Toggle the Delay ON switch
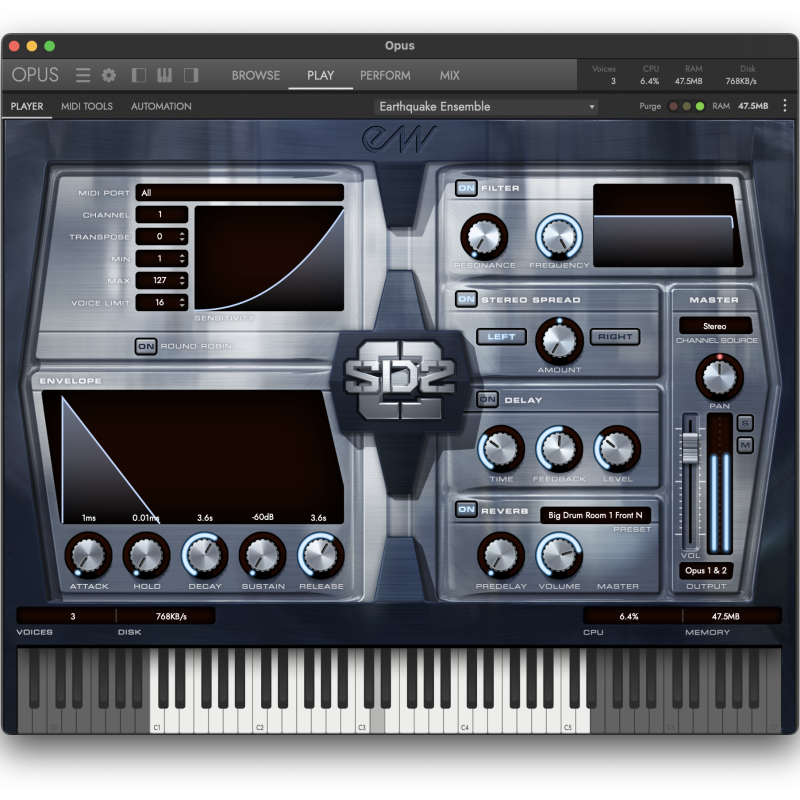 click(487, 399)
